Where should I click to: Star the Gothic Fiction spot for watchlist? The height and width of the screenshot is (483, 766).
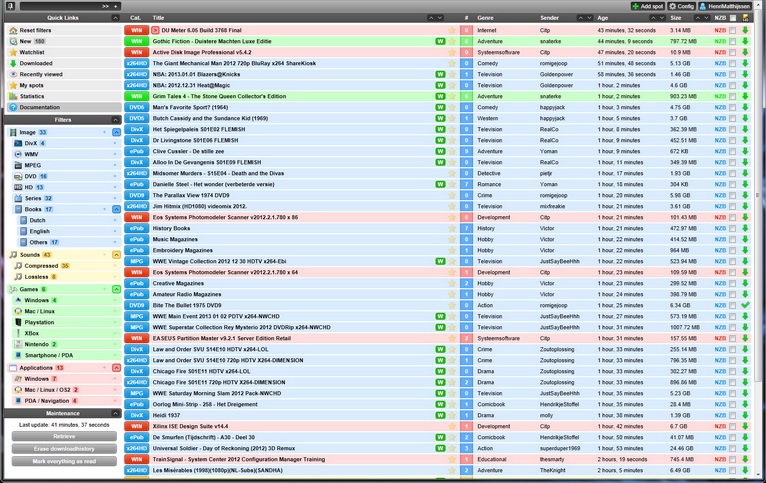tap(452, 41)
